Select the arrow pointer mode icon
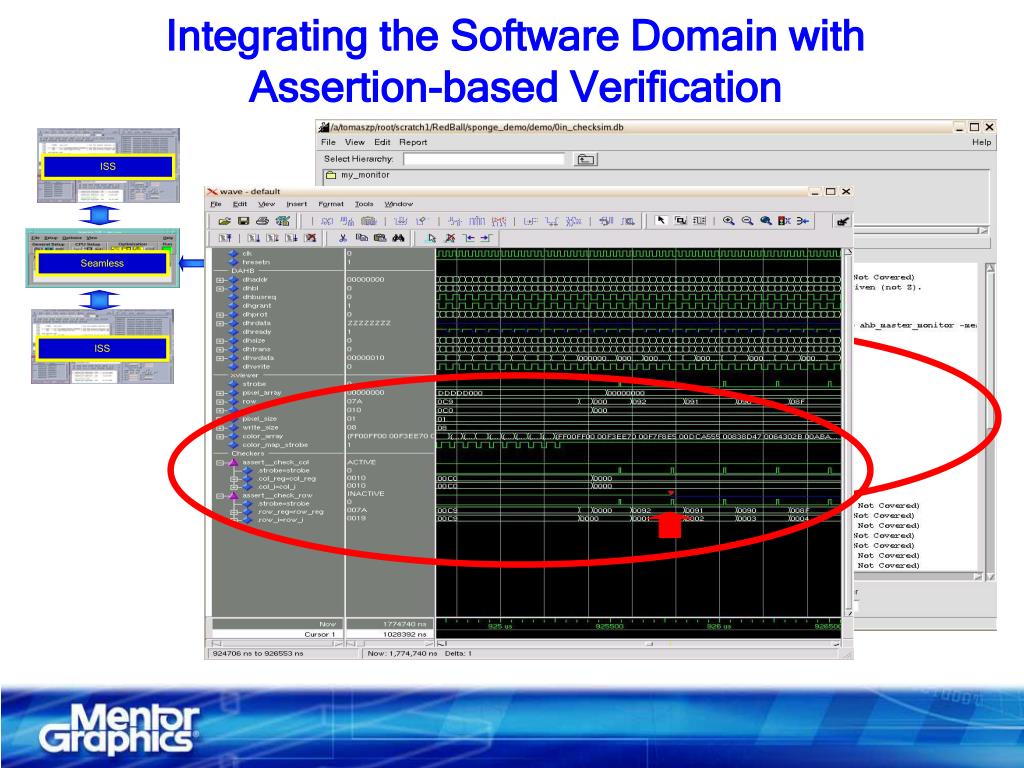Image resolution: width=1024 pixels, height=768 pixels. click(660, 221)
